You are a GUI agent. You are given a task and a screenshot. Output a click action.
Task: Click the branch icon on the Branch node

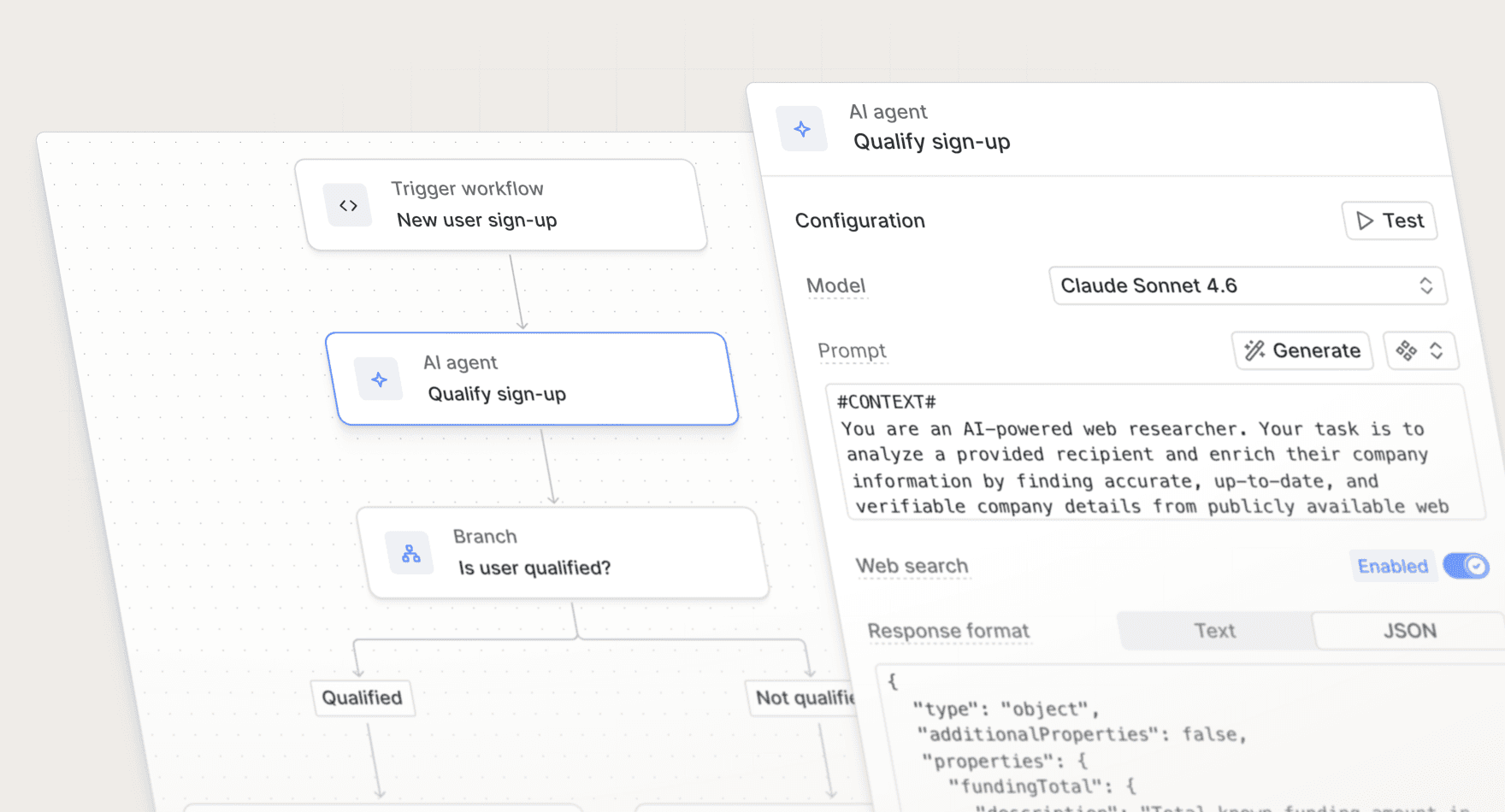411,554
